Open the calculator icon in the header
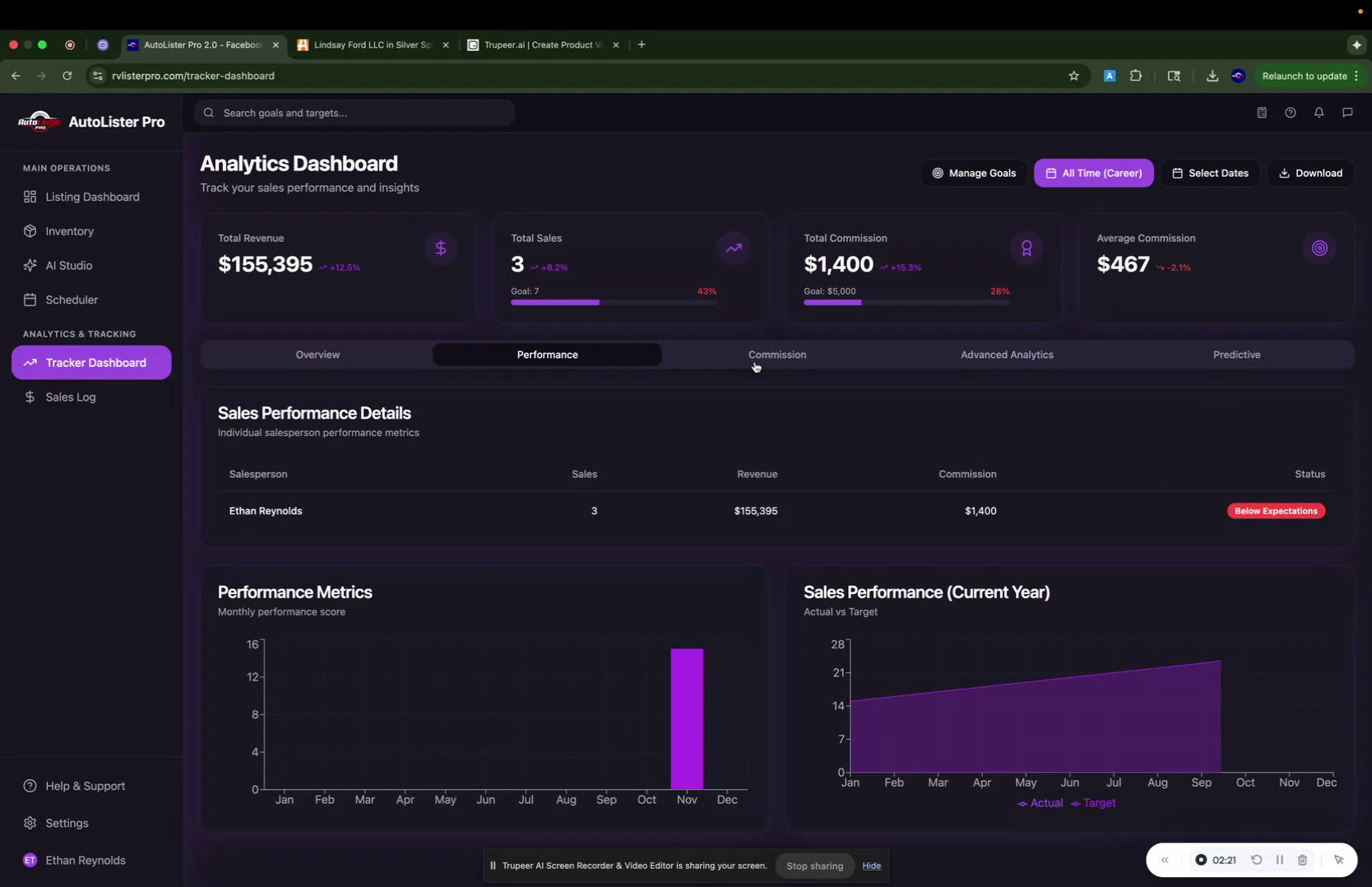The height and width of the screenshot is (887, 1372). point(1262,113)
